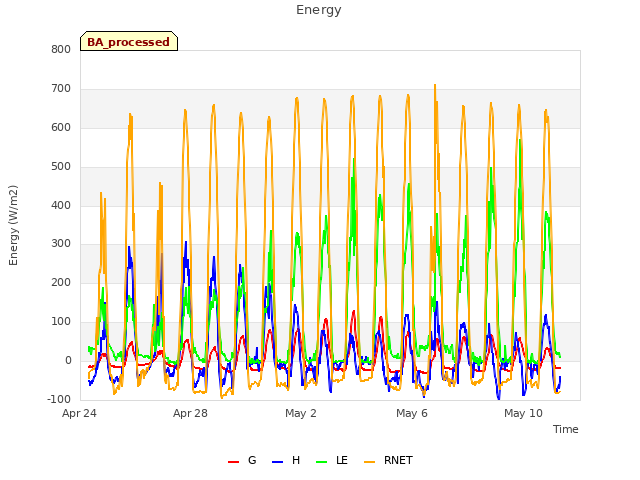Click the May 6 x-axis label
640x480 pixels.
coord(412,413)
